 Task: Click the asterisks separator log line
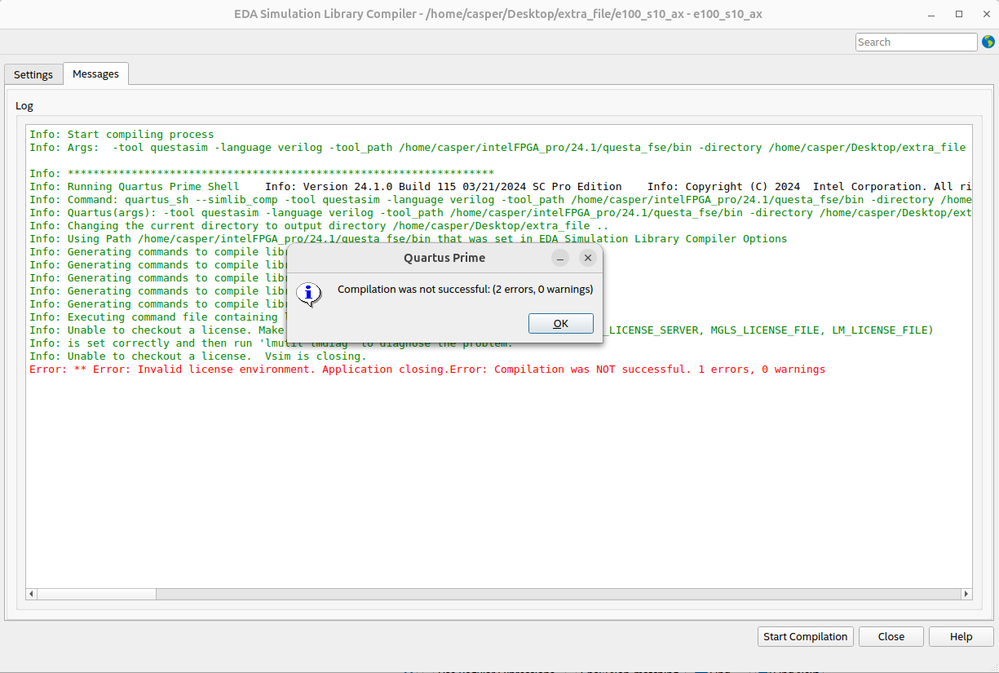[261, 173]
